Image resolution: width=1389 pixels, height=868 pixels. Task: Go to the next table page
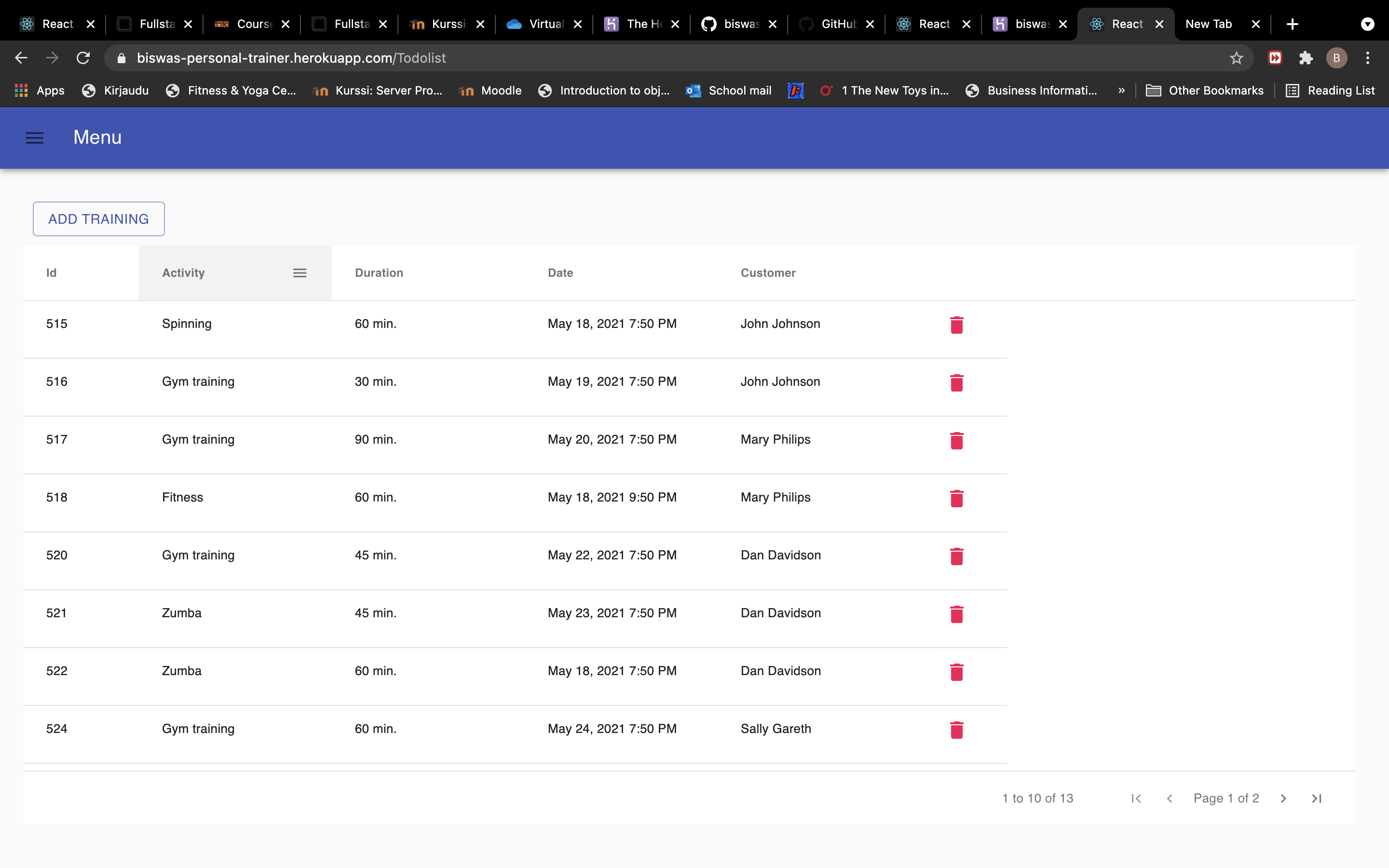1283,799
